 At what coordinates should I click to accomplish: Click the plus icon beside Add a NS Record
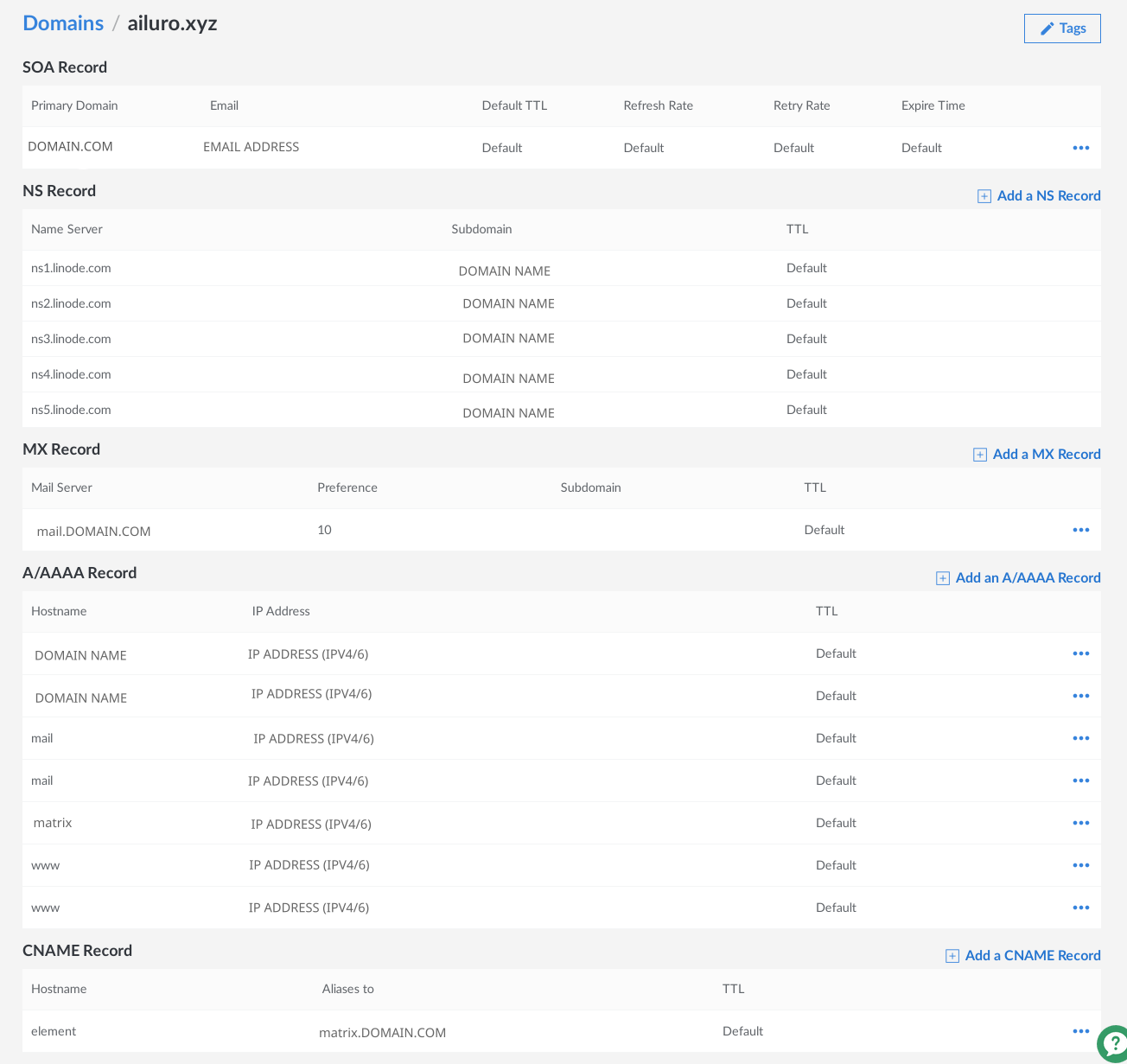point(984,196)
